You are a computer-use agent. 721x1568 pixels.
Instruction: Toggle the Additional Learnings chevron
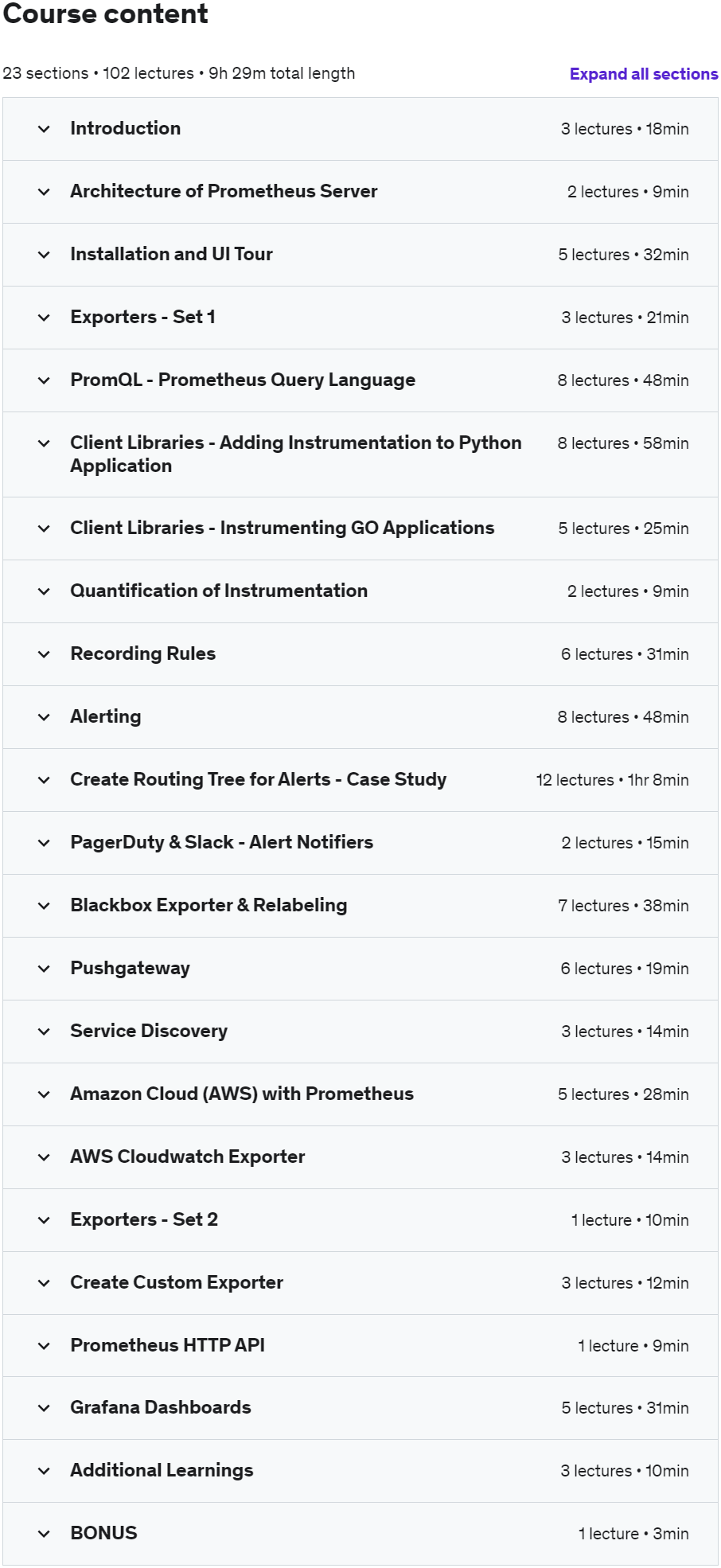tap(44, 1471)
